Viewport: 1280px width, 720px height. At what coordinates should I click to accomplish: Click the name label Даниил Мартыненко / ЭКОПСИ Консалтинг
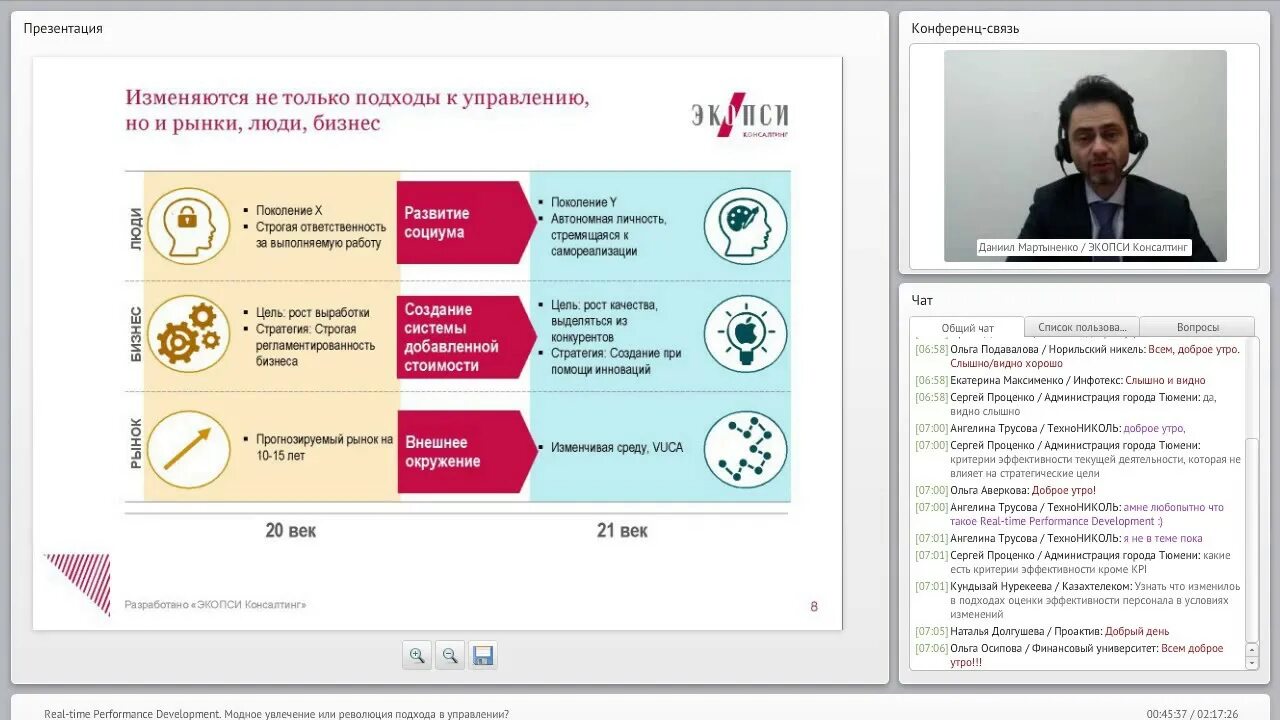coord(1084,247)
